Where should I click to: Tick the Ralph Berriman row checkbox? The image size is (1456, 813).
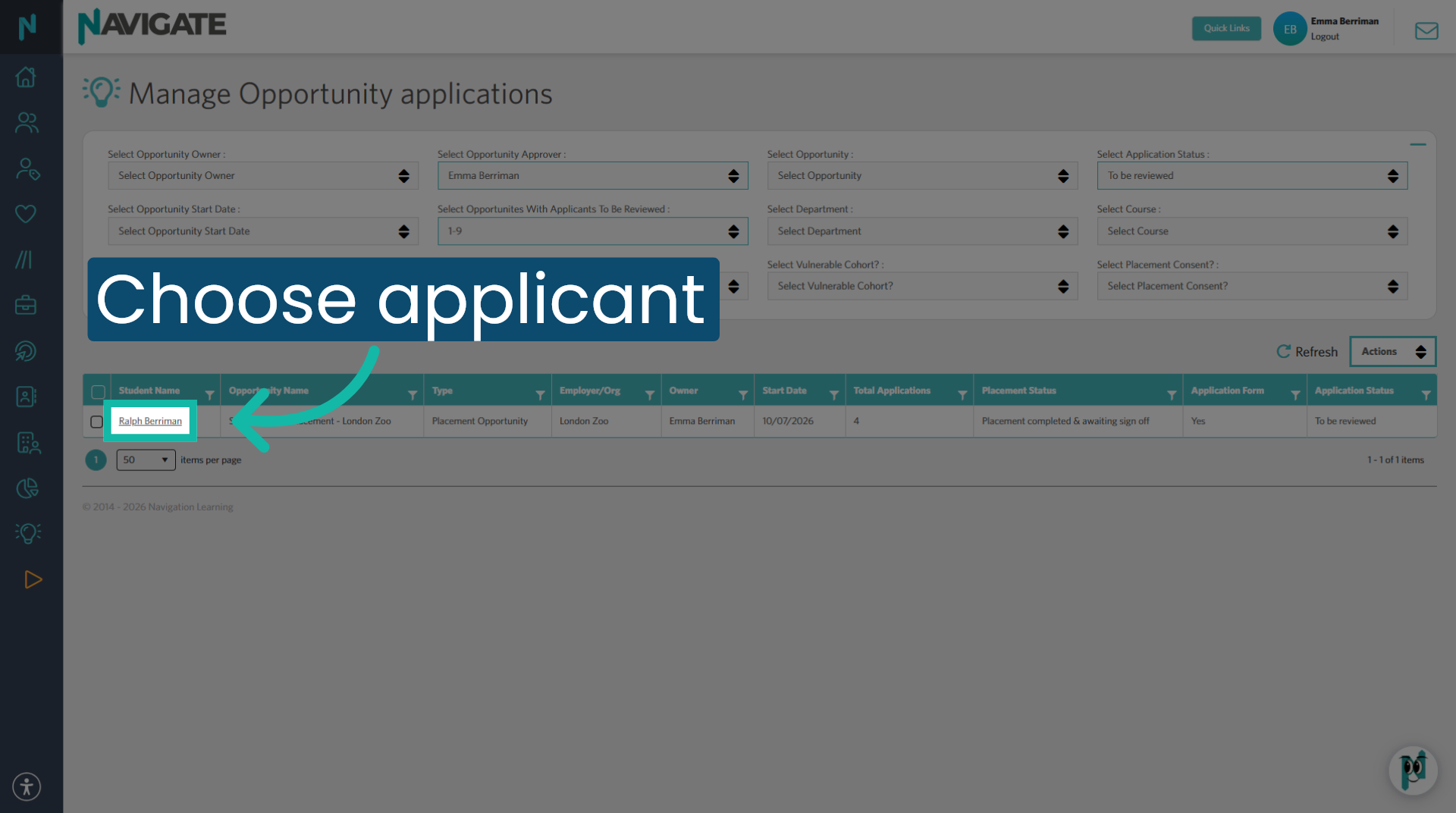click(x=96, y=422)
